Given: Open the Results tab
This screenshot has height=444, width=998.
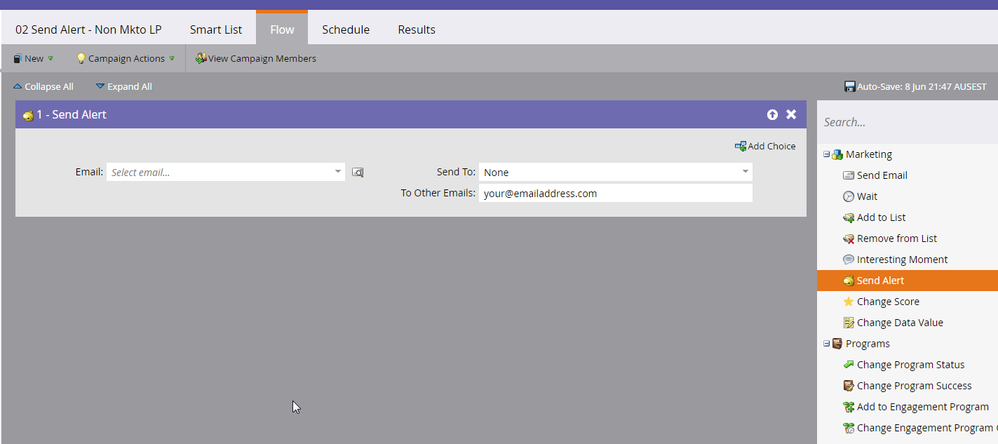Looking at the screenshot, I should pos(416,29).
